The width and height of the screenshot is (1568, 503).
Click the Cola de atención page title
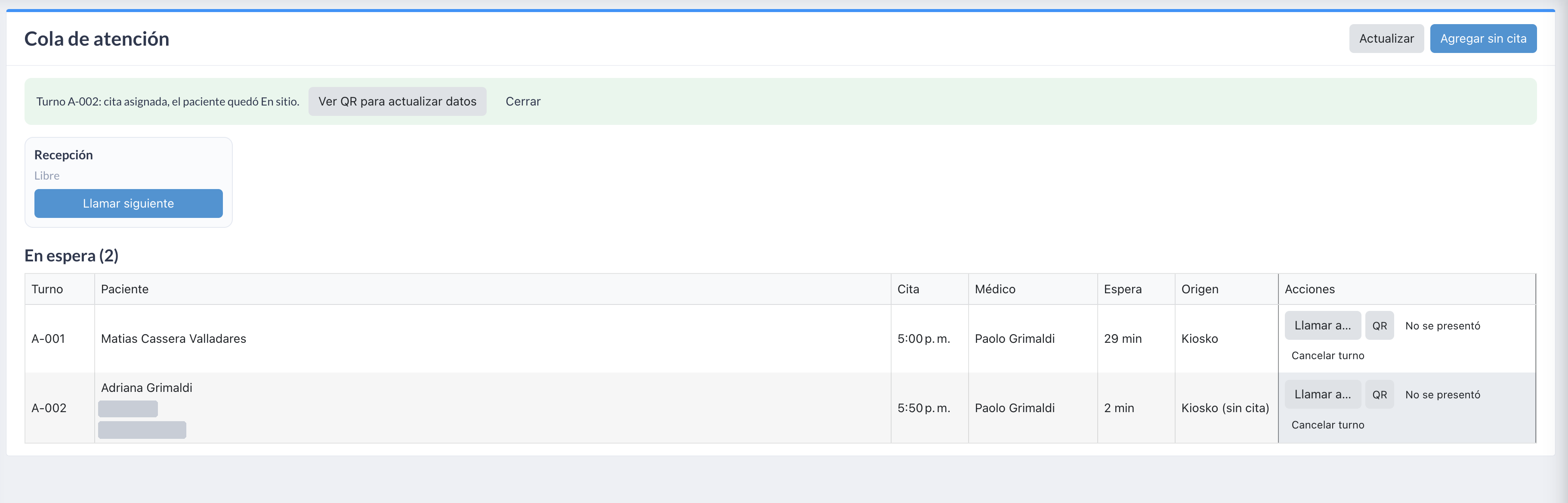click(97, 39)
